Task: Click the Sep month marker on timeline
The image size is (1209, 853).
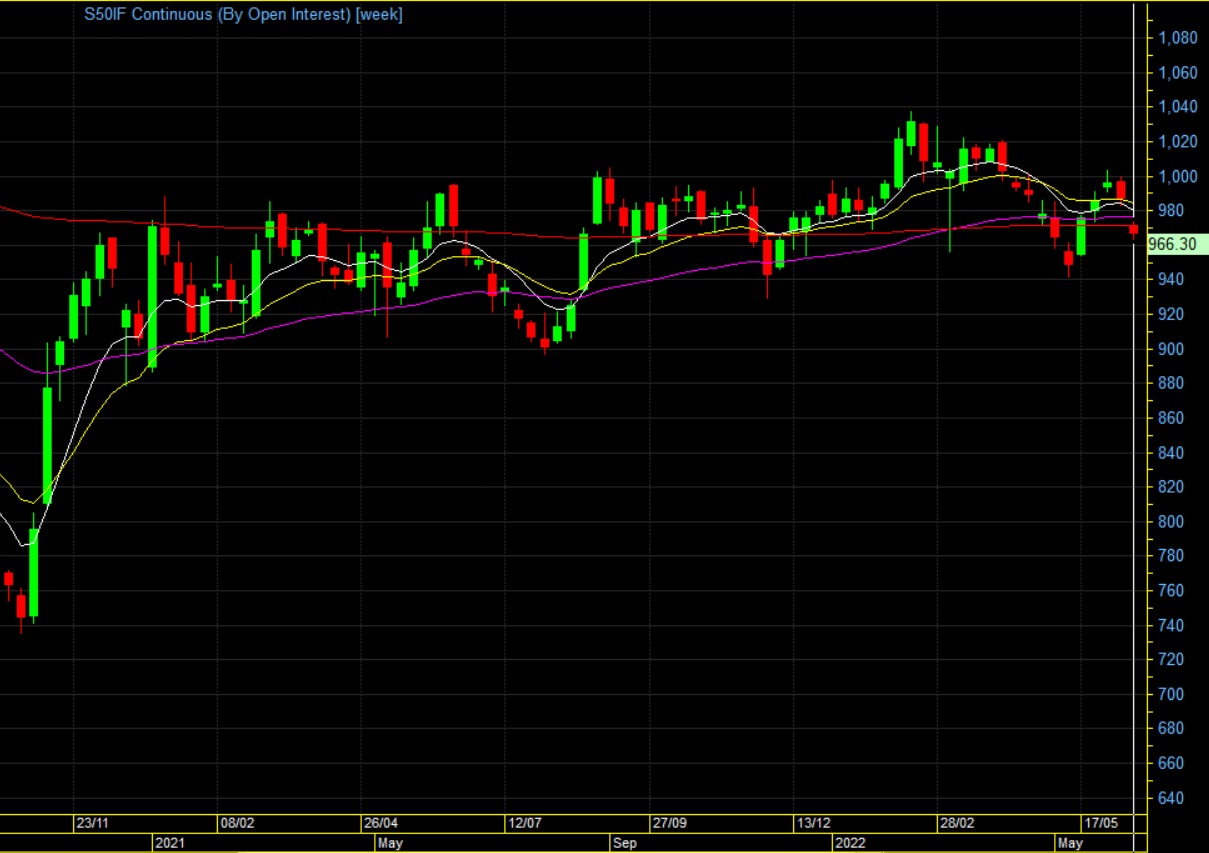Action: click(x=625, y=843)
